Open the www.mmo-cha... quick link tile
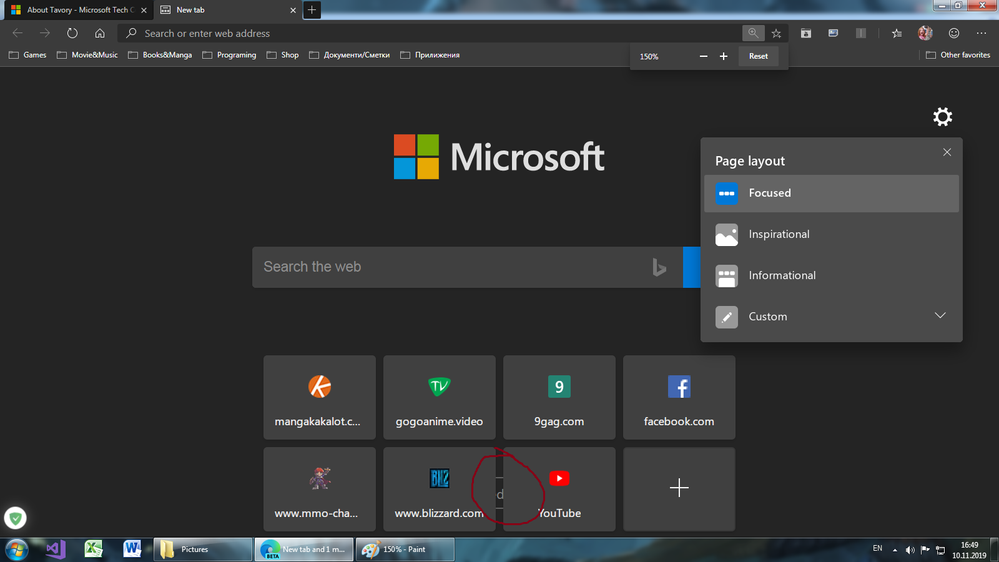Image resolution: width=999 pixels, height=562 pixels. click(319, 489)
